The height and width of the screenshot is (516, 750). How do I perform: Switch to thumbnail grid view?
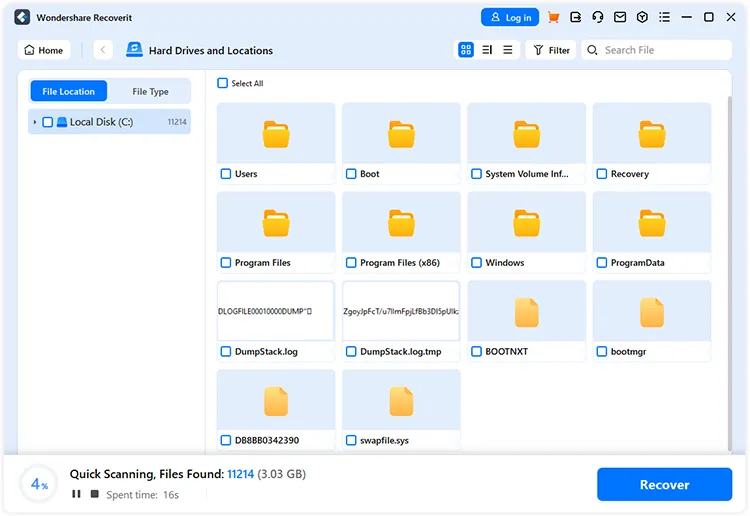[x=465, y=50]
